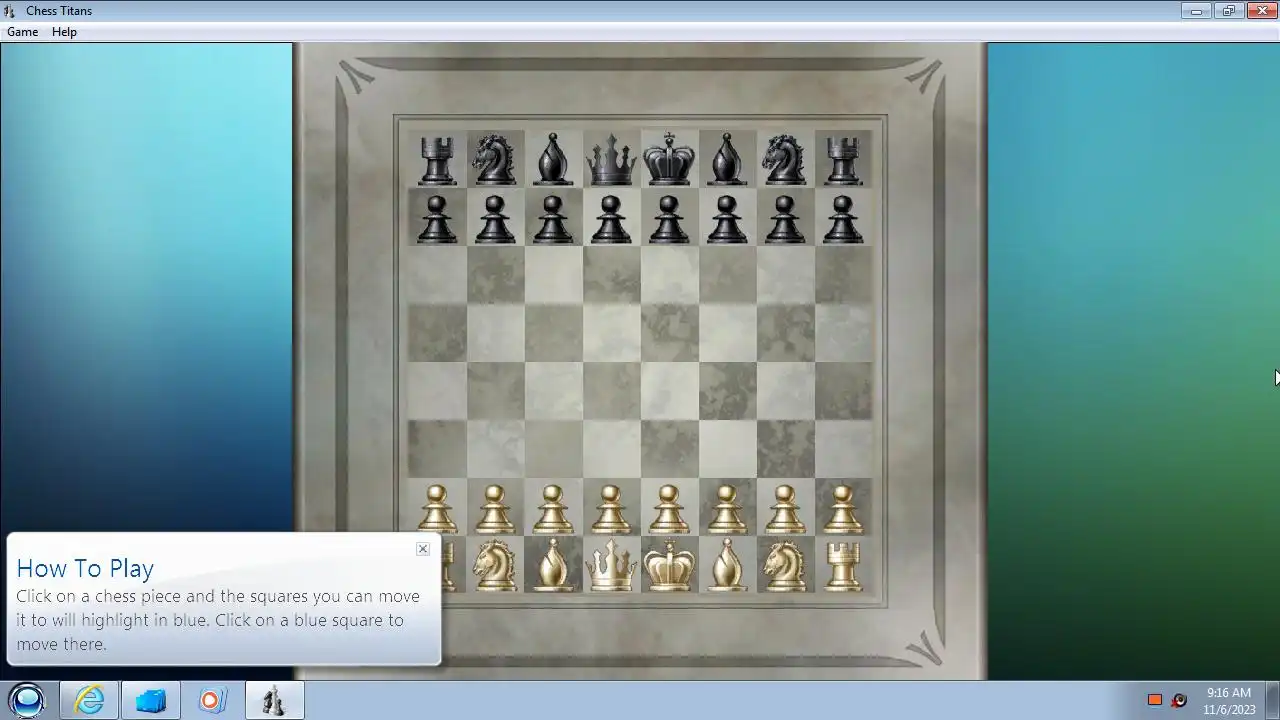Pick the white pawn on e2

click(x=669, y=508)
